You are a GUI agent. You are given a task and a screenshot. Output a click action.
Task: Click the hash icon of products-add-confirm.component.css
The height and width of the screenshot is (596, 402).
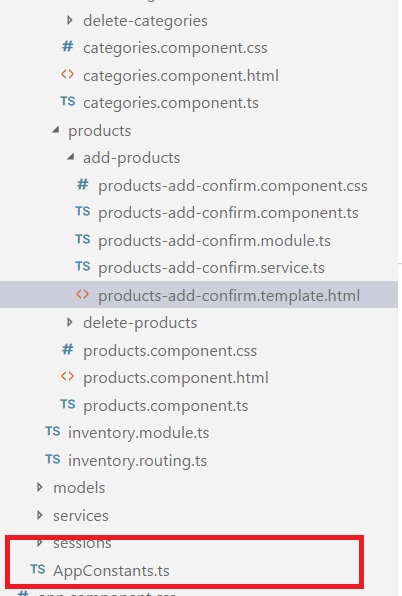83,185
